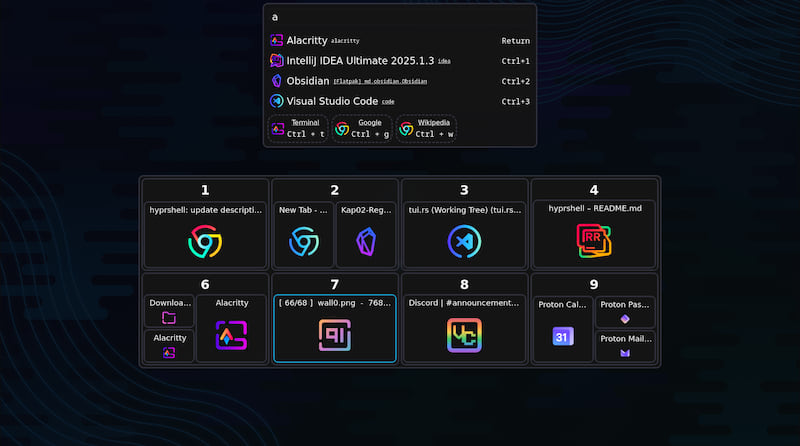Image resolution: width=800 pixels, height=446 pixels.
Task: Click title "hyprshell – README.md"
Action: (595, 208)
